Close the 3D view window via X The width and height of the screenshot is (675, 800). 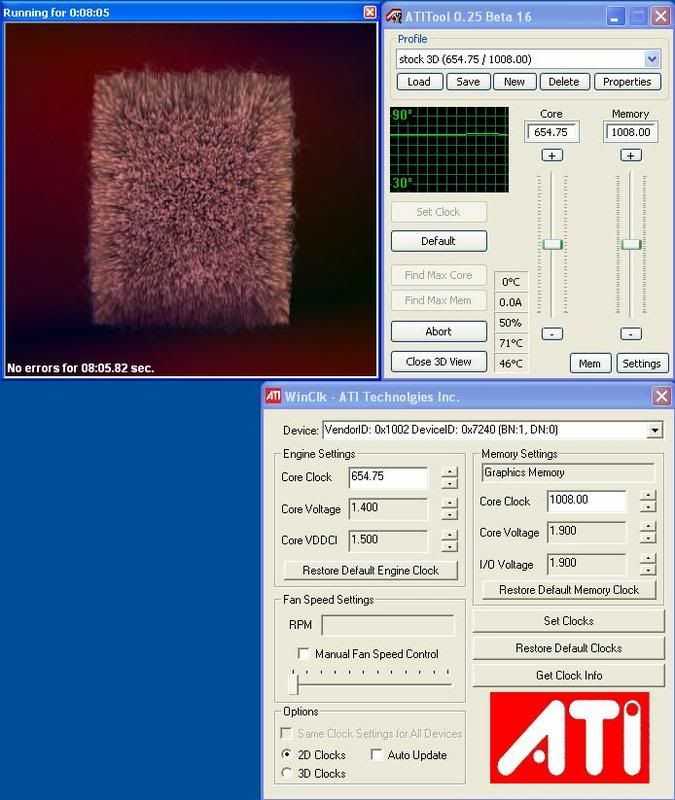(370, 12)
